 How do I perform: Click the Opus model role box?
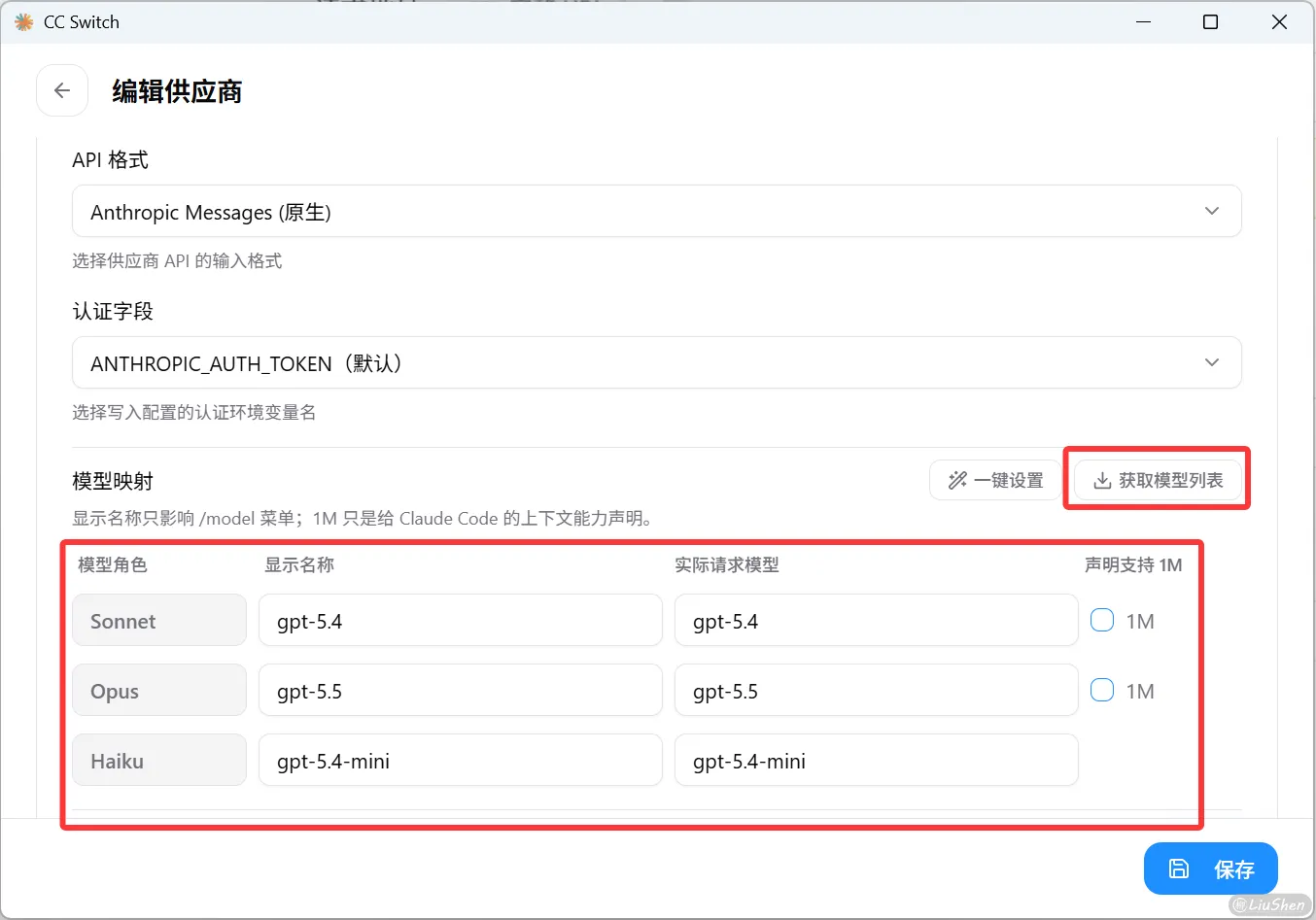(159, 690)
